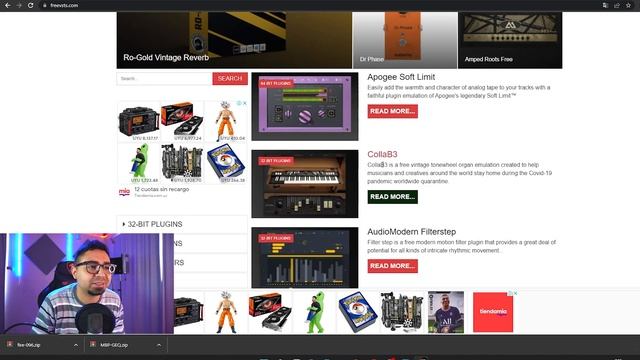Click the '12 cuotas sin recargo' ad text
Image resolution: width=640 pixels, height=360 pixels.
click(x=162, y=189)
